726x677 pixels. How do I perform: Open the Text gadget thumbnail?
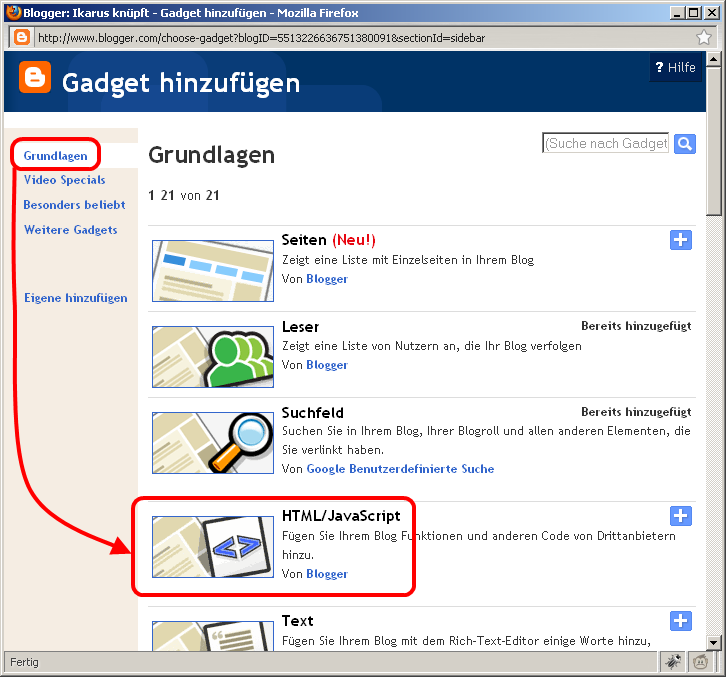point(213,636)
